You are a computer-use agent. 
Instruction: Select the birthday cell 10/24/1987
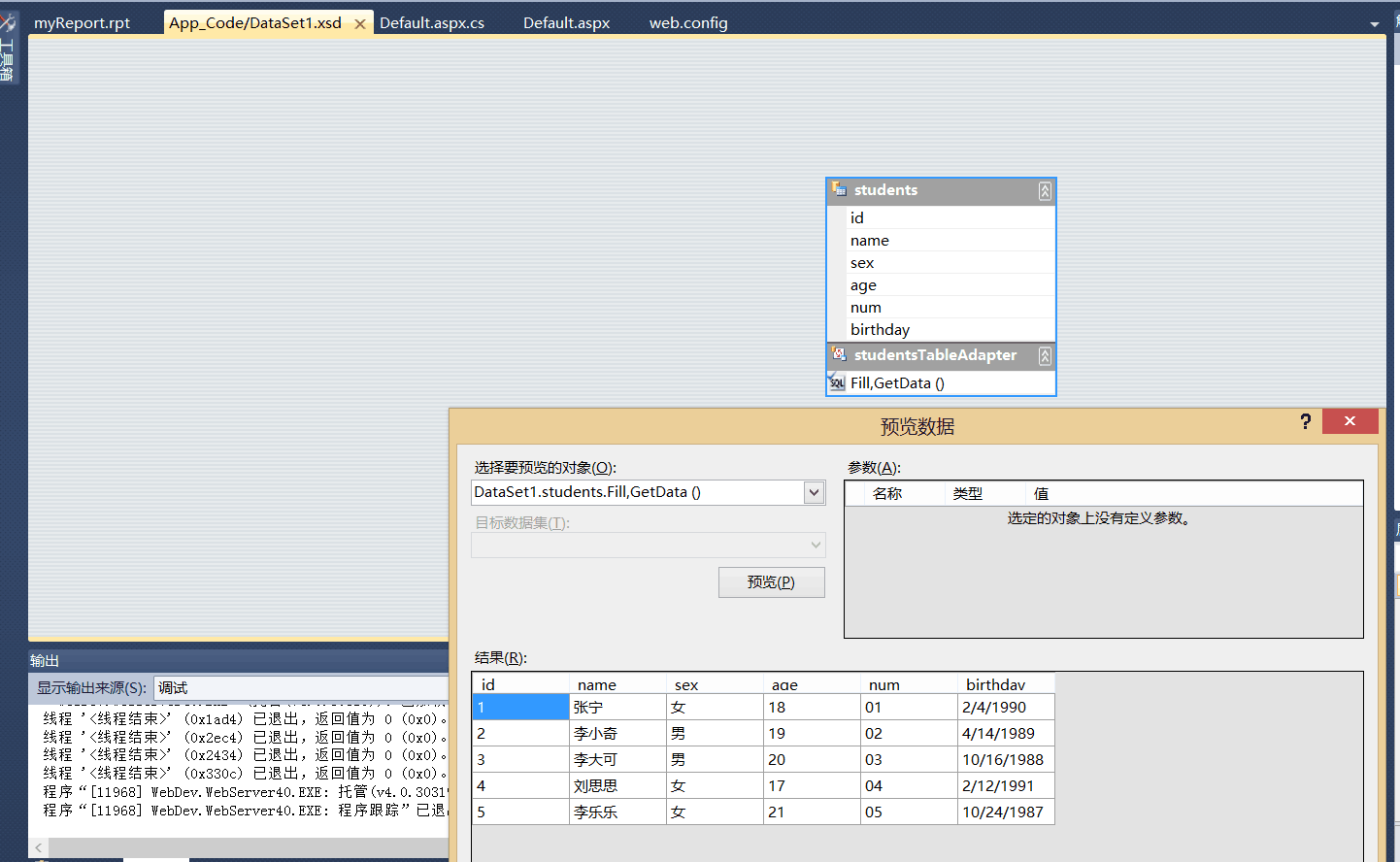pos(1007,812)
